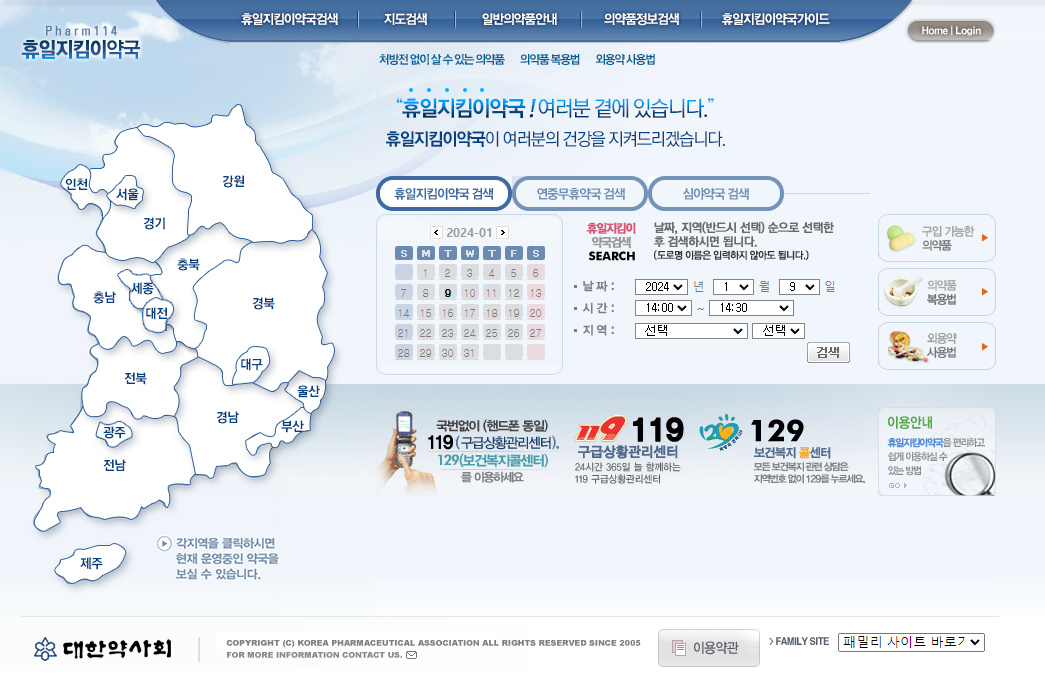Select 광주 region on the map
This screenshot has width=1045, height=693.
[114, 432]
